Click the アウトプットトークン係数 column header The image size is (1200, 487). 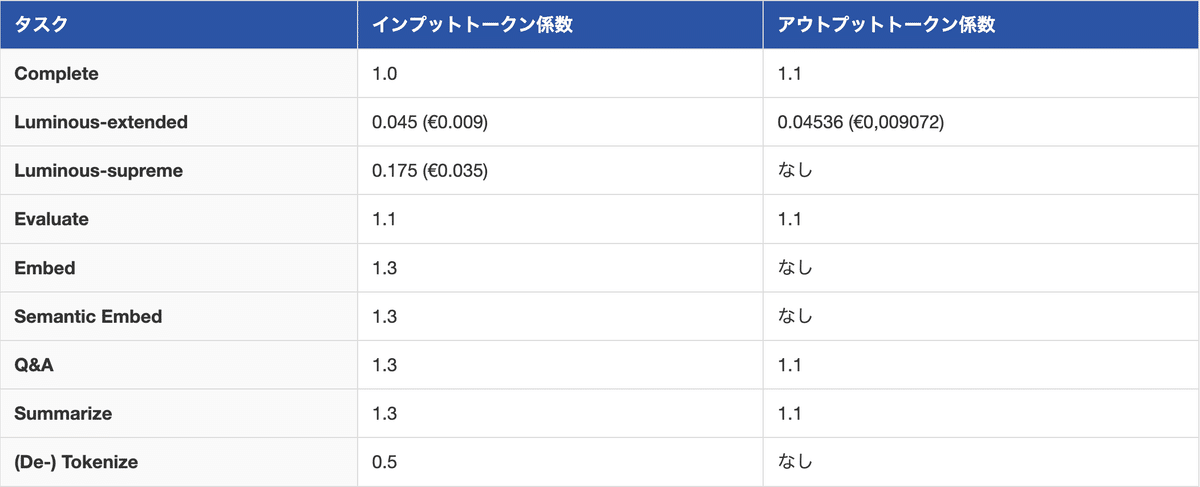[x=886, y=25]
